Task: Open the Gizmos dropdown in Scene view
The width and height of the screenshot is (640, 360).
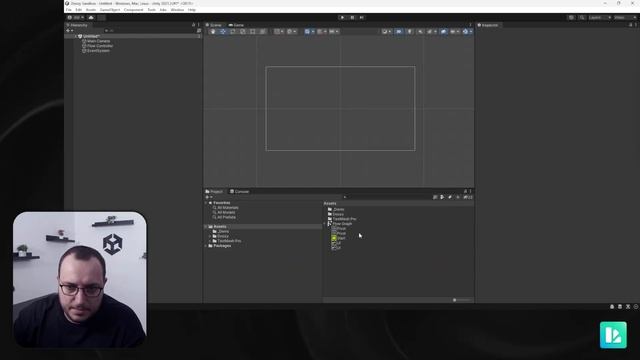Action: click(x=467, y=31)
